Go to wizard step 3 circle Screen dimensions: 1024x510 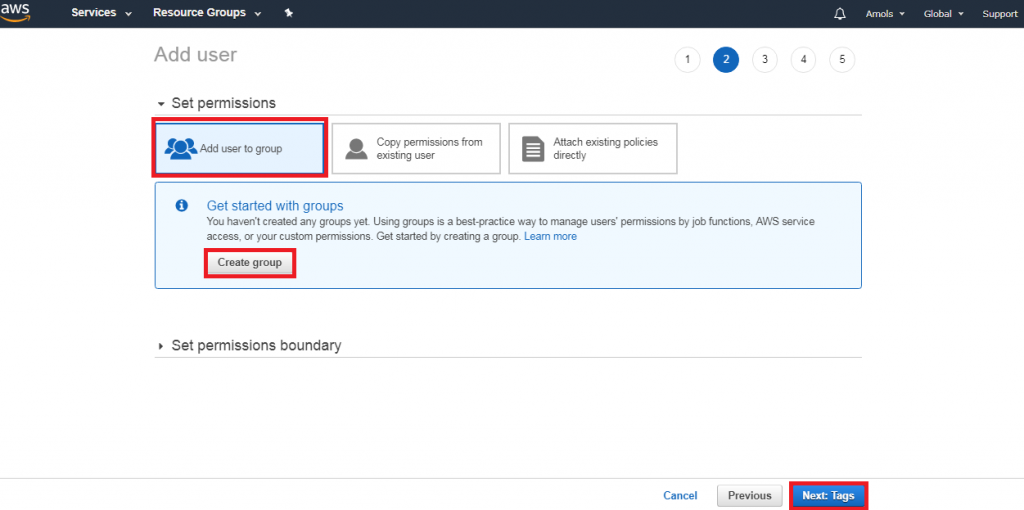click(765, 60)
